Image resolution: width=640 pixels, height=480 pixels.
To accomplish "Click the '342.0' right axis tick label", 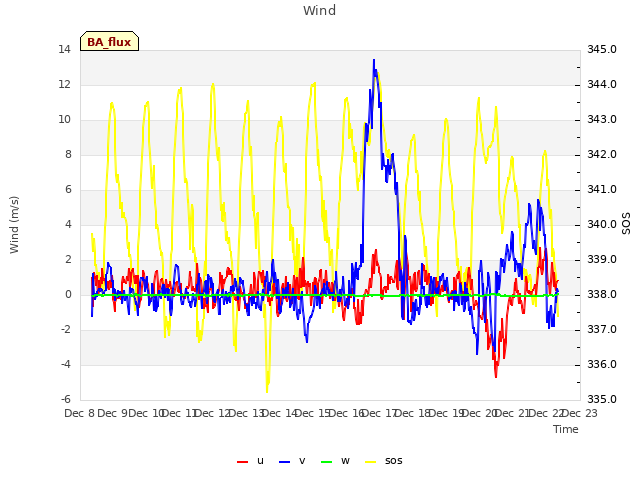I will pyautogui.click(x=602, y=154).
